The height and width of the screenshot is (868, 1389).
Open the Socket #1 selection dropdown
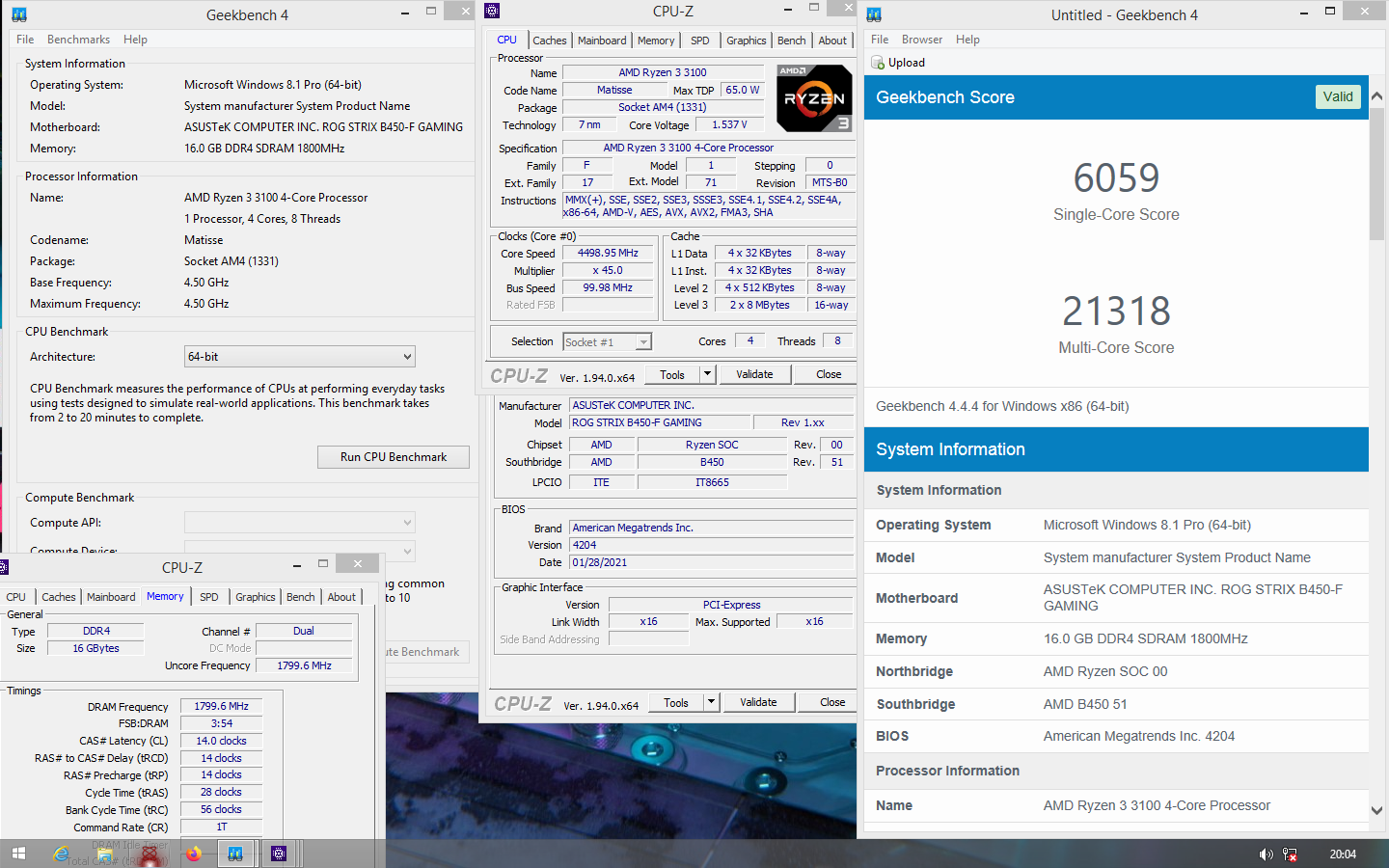(608, 342)
